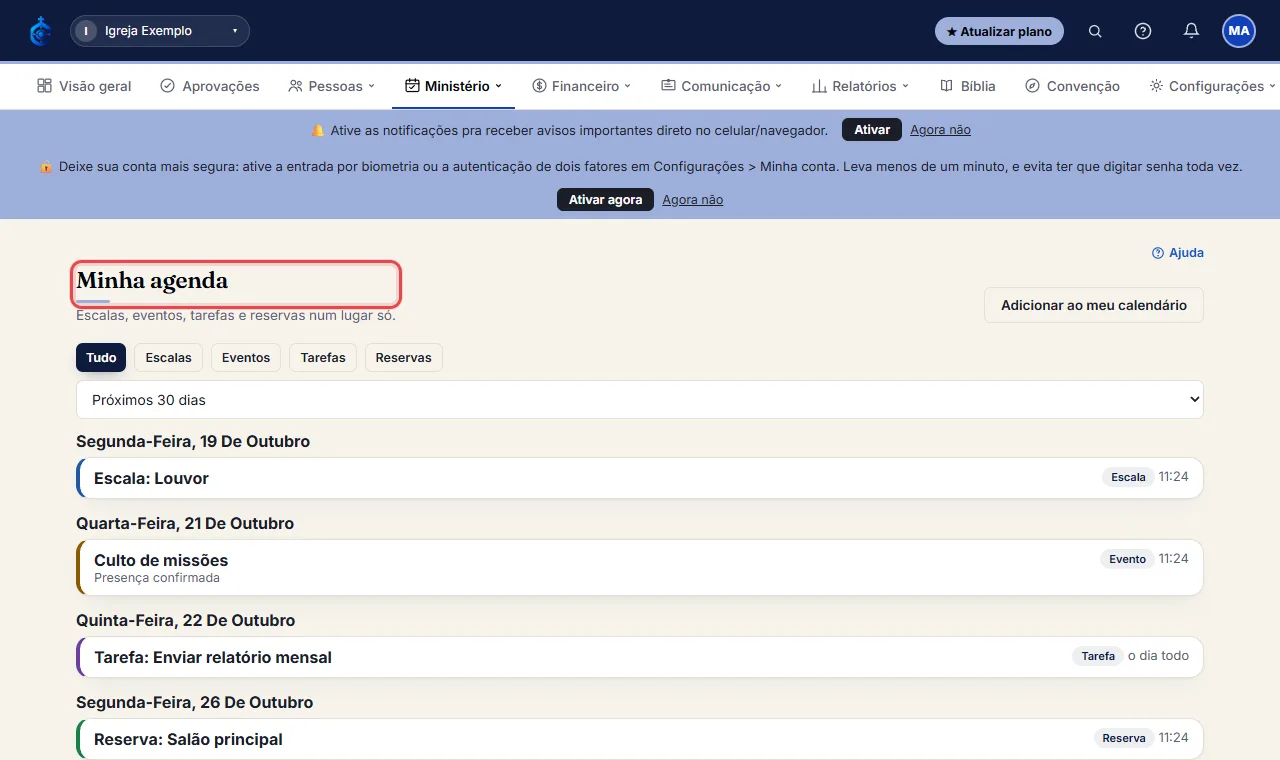Open the notifications bell icon
The width and height of the screenshot is (1280, 760).
1191,31
